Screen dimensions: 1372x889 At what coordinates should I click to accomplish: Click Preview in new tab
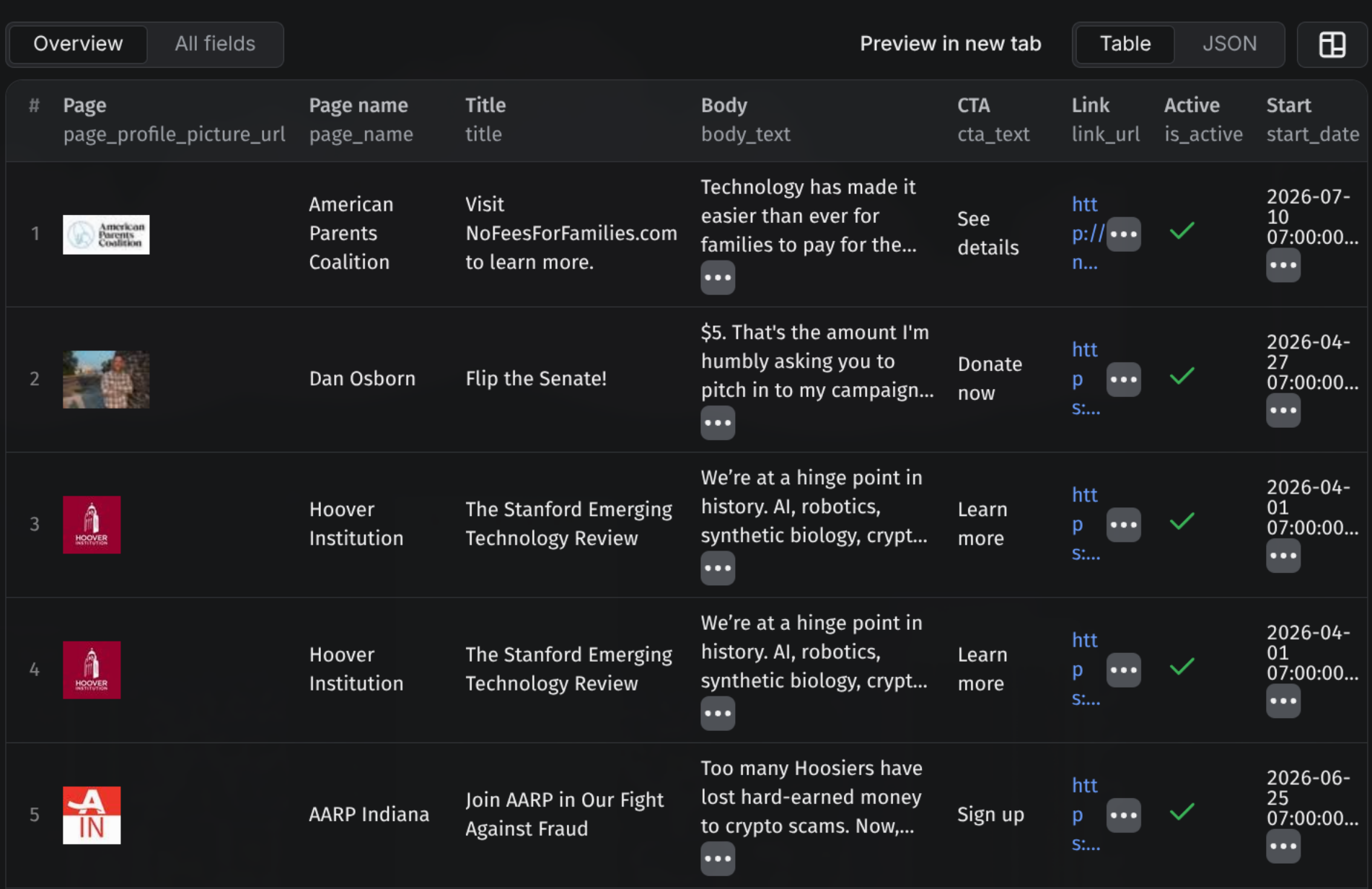click(x=950, y=44)
